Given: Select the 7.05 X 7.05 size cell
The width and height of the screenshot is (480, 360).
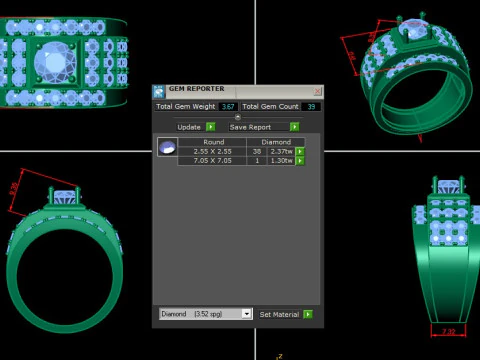Looking at the screenshot, I should click(212, 161).
